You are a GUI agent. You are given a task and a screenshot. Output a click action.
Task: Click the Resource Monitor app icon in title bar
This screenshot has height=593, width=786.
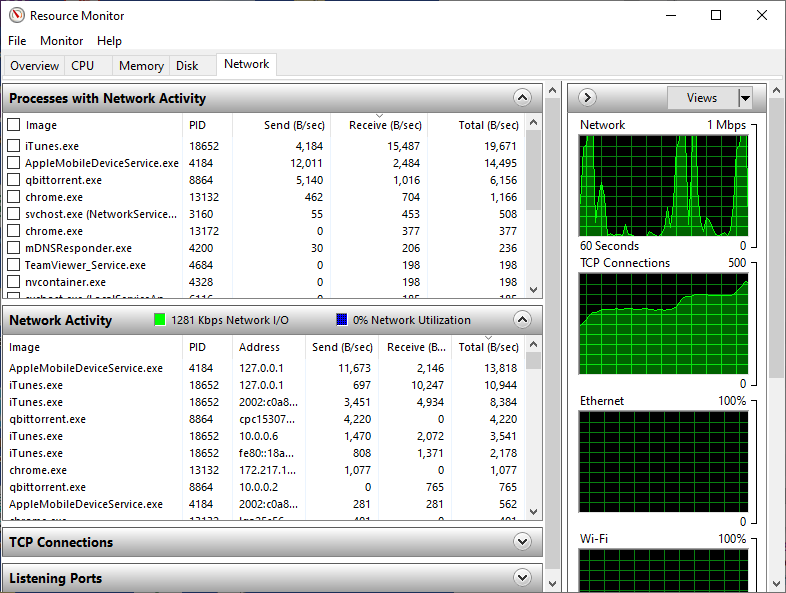17,16
